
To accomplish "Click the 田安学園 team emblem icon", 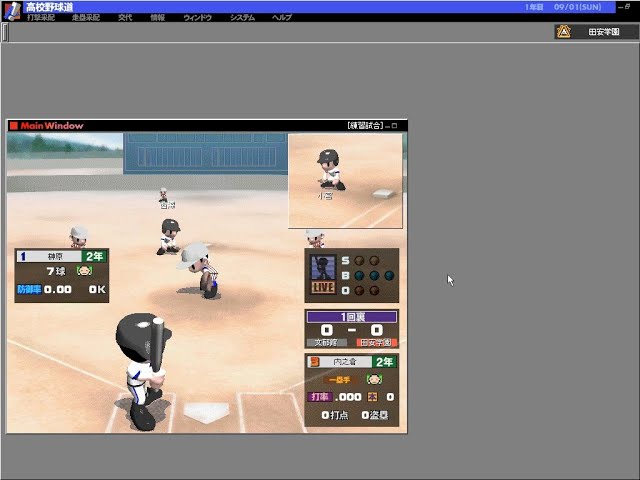I will 564,31.
